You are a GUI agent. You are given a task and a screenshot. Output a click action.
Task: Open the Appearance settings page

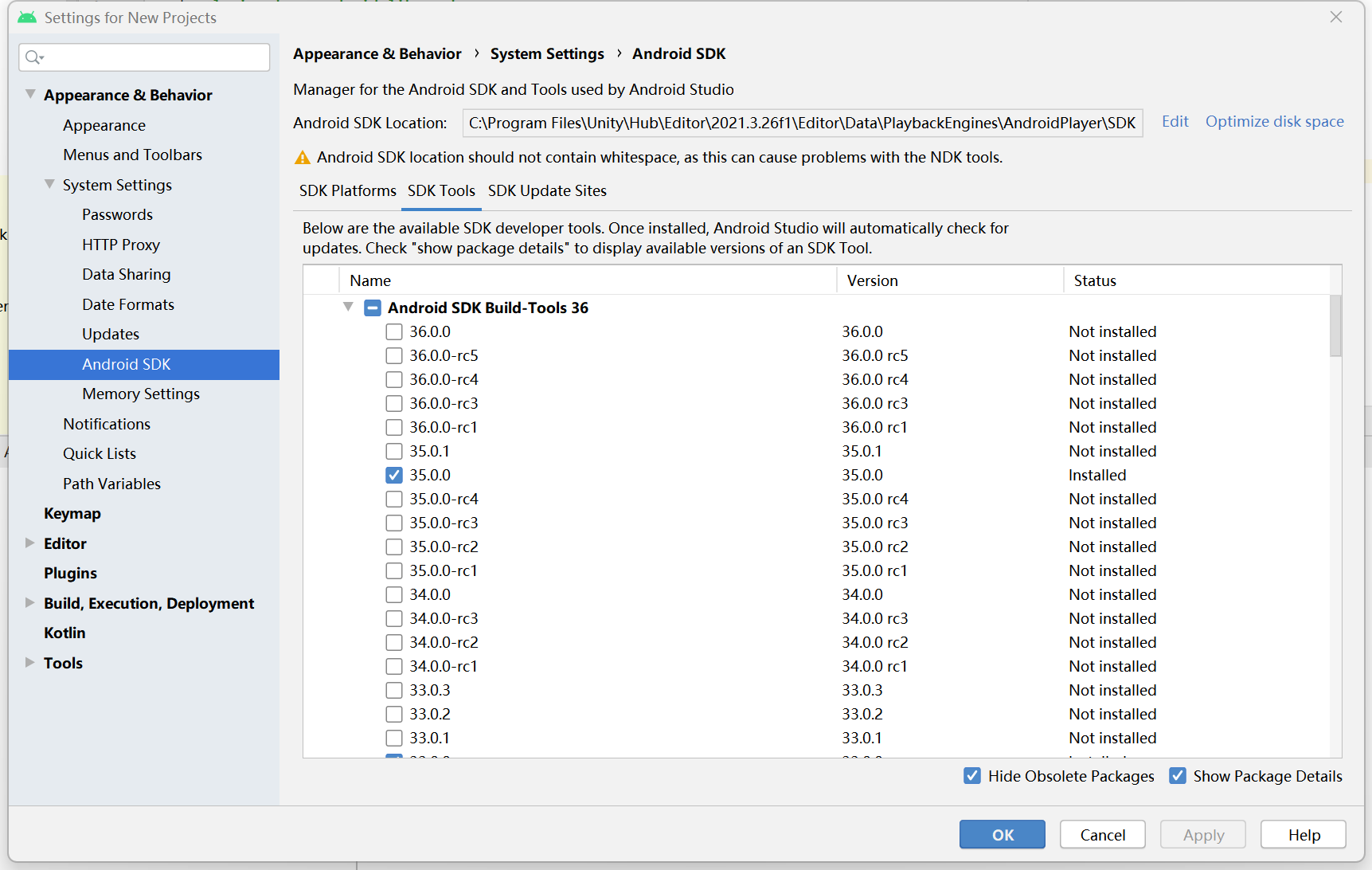click(x=104, y=125)
